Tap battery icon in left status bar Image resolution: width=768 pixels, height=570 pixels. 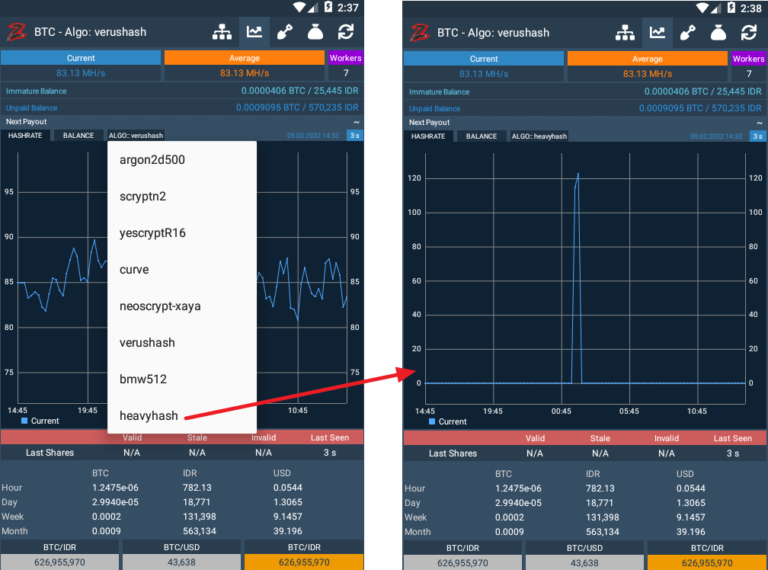coord(328,7)
